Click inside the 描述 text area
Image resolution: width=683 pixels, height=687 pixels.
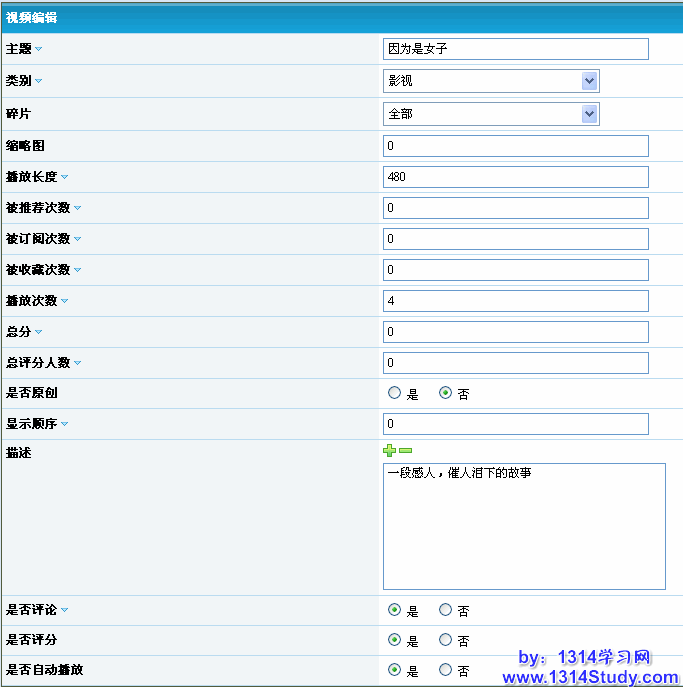coord(524,526)
